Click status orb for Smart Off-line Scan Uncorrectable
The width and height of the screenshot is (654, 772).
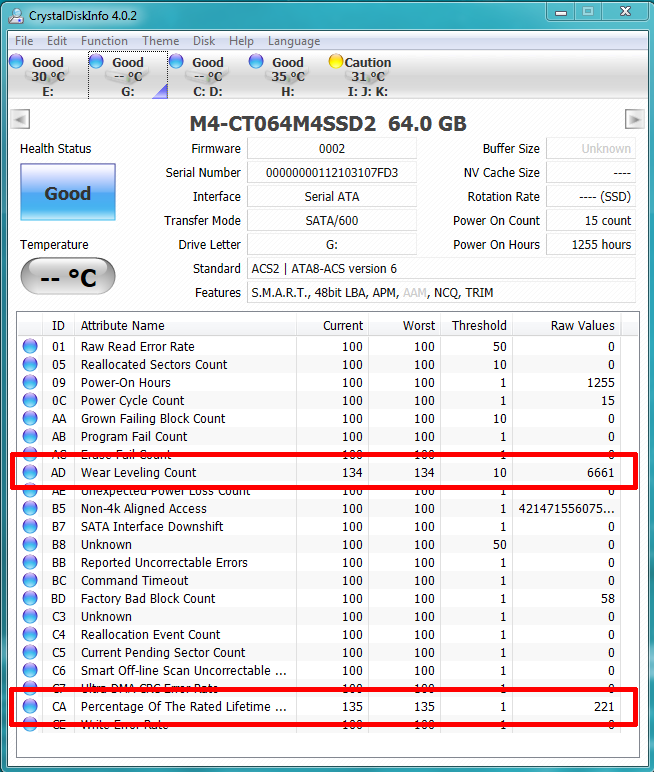[30, 670]
